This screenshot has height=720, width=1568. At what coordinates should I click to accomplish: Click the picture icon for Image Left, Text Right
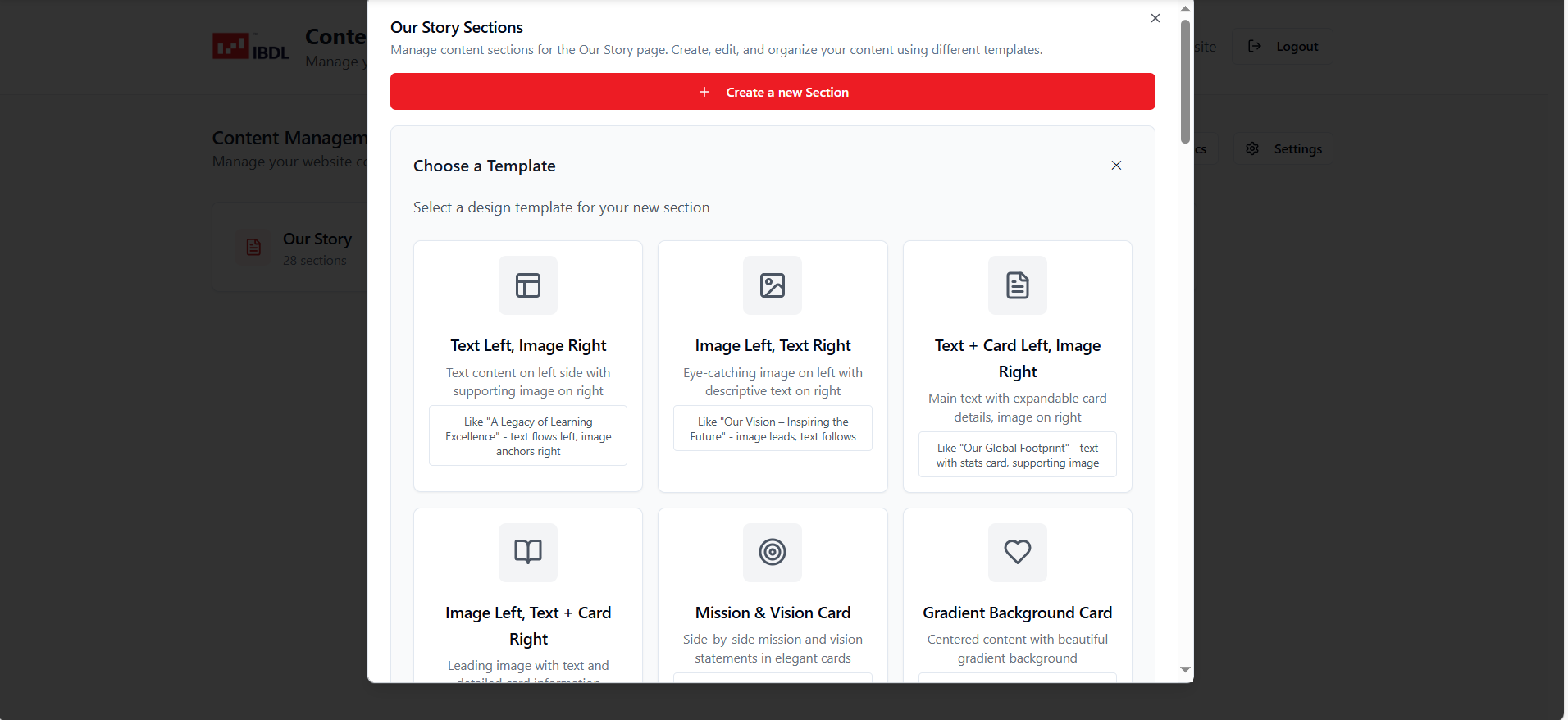point(773,285)
